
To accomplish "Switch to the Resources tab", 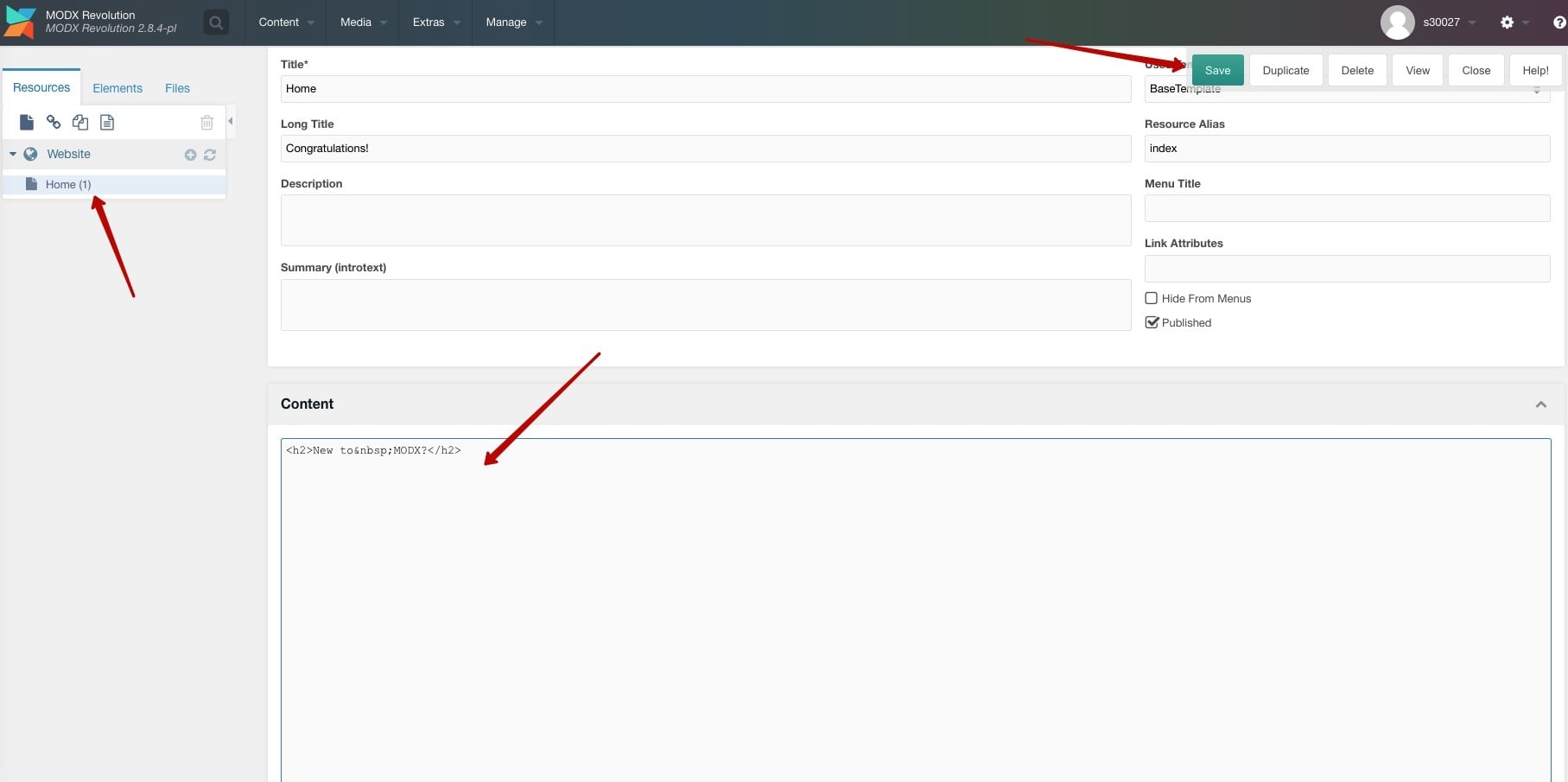I will (41, 87).
